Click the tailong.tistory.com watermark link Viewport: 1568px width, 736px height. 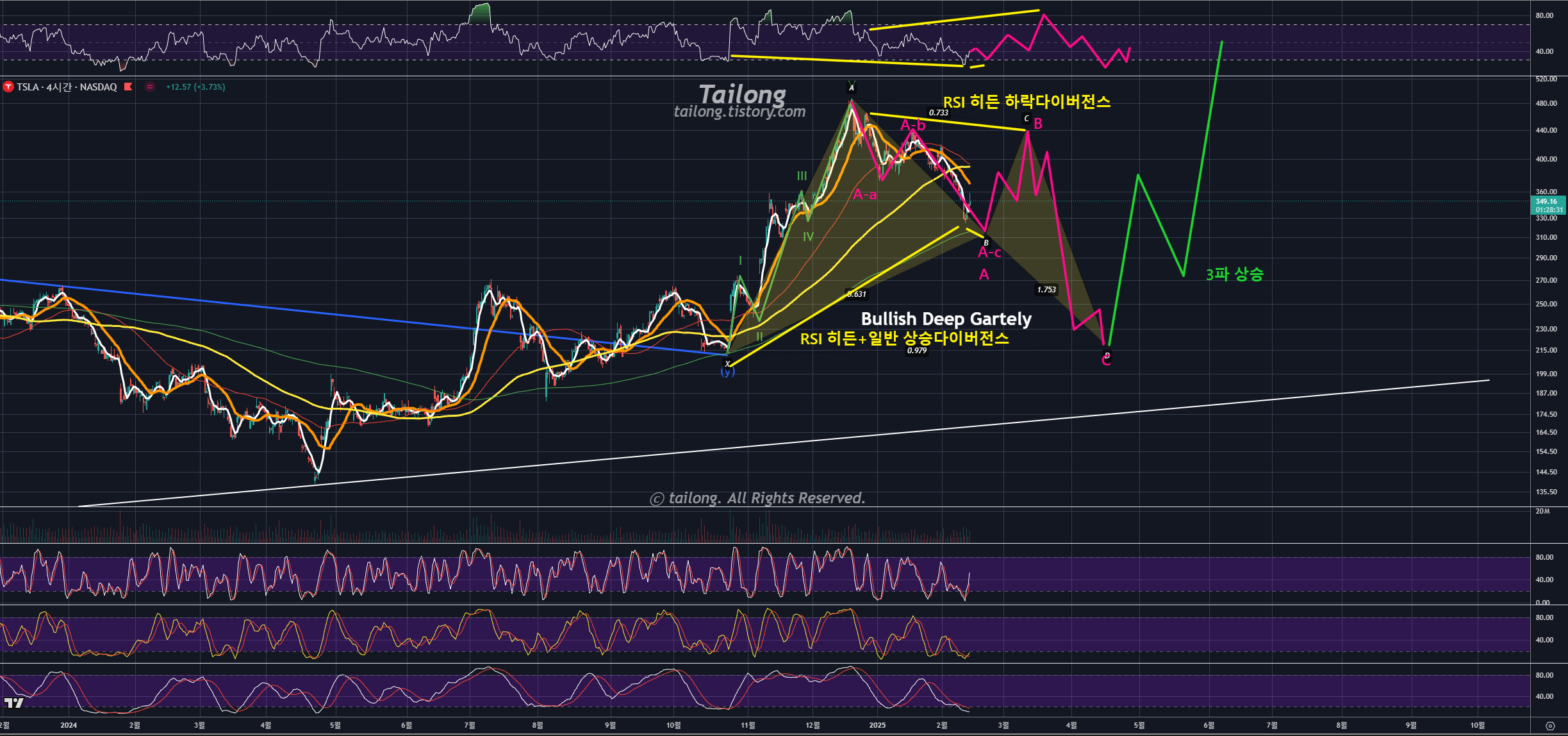(x=739, y=112)
